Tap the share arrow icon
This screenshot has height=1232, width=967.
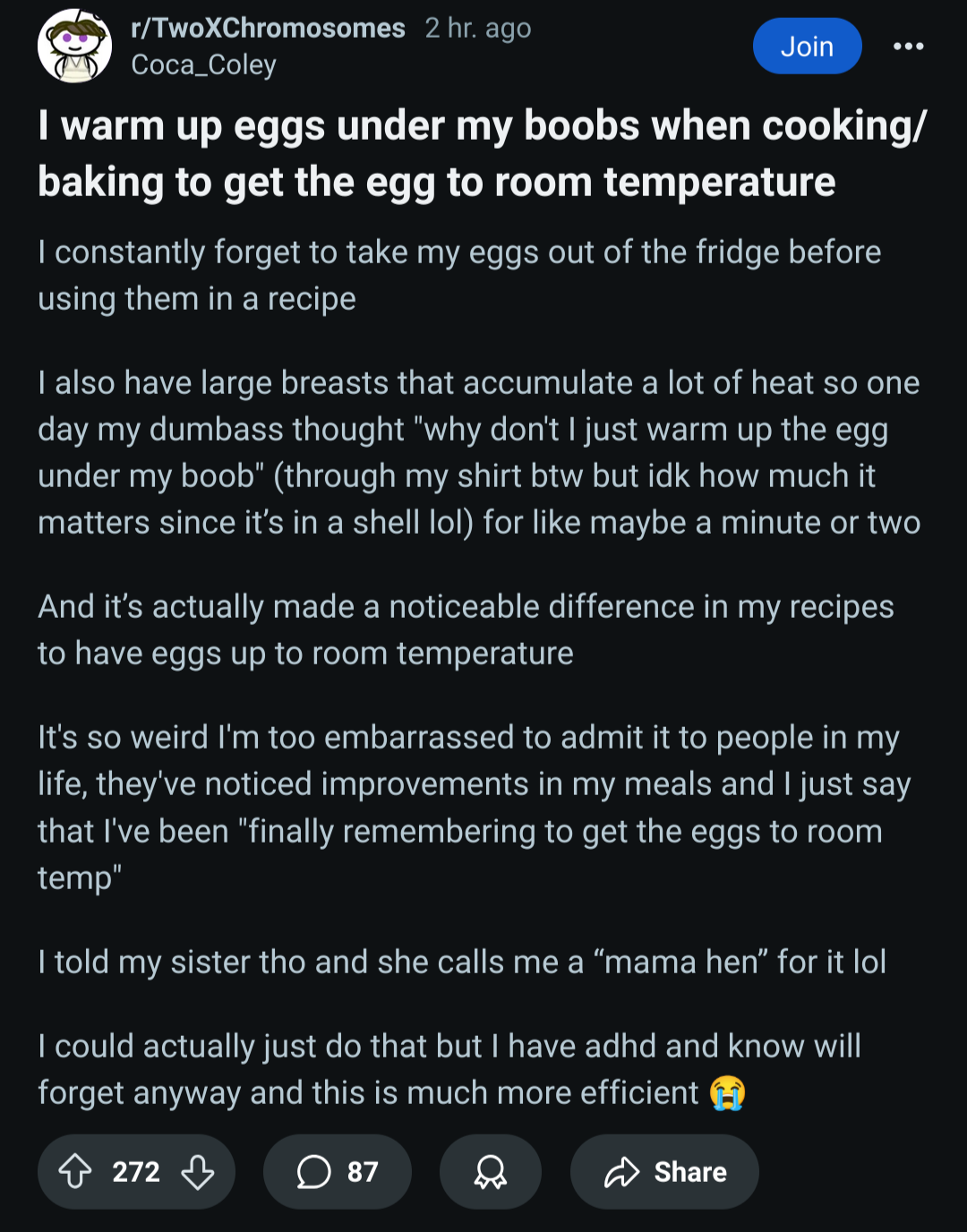click(621, 1171)
